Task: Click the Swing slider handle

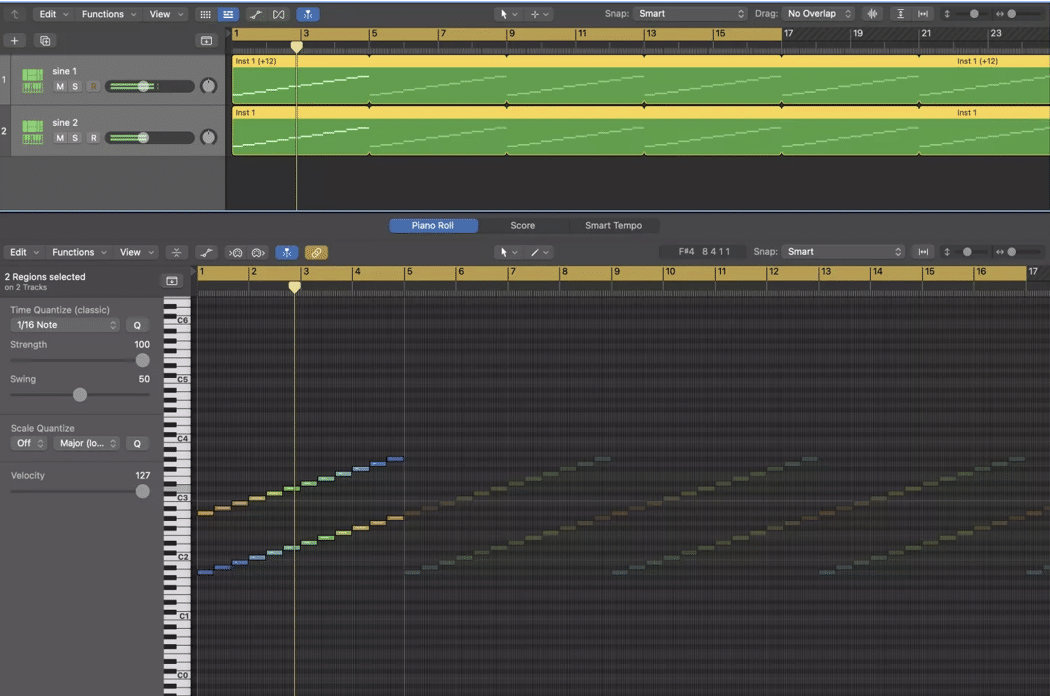Action: click(x=80, y=395)
